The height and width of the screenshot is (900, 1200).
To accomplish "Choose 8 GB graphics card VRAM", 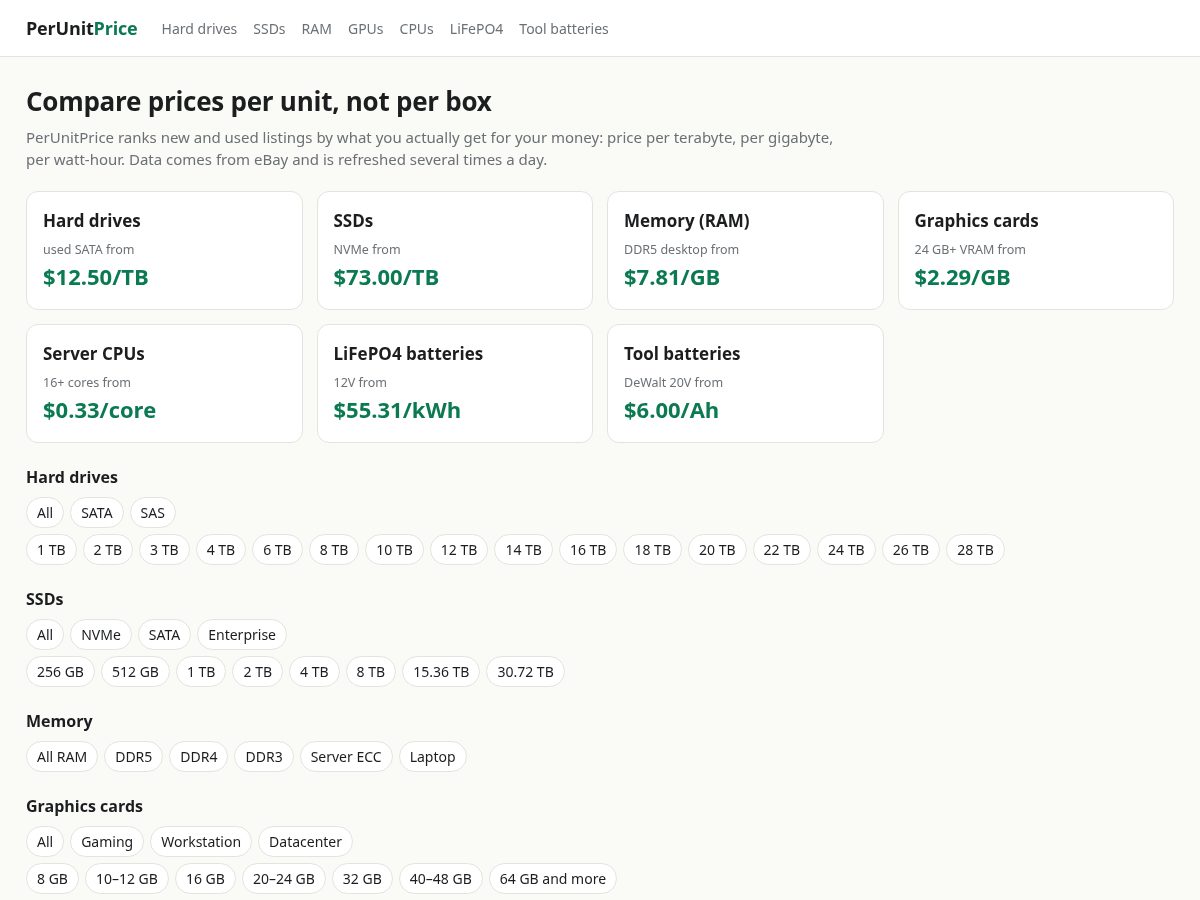I will point(52,879).
